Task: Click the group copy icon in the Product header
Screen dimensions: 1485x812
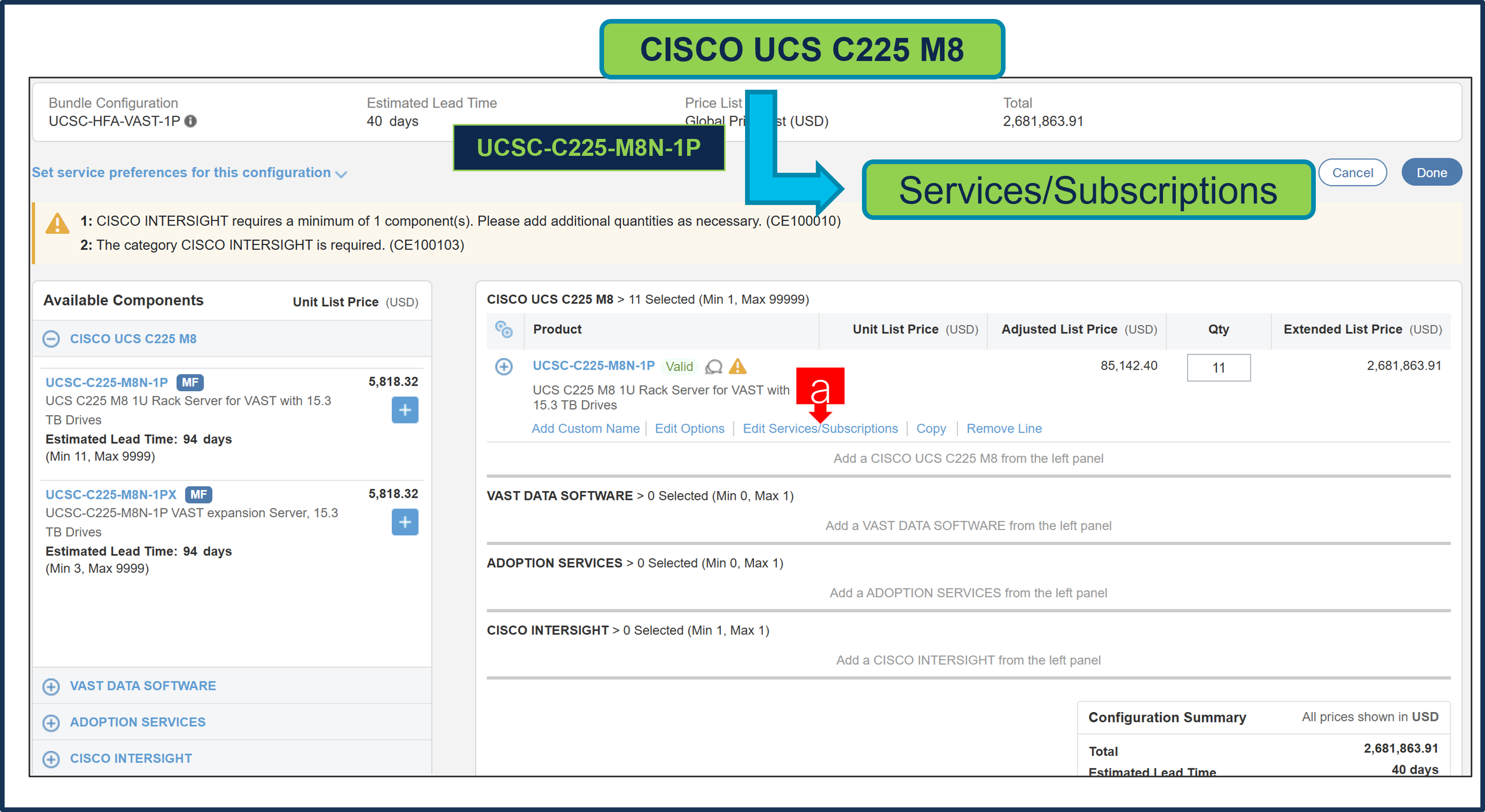Action: pos(505,330)
